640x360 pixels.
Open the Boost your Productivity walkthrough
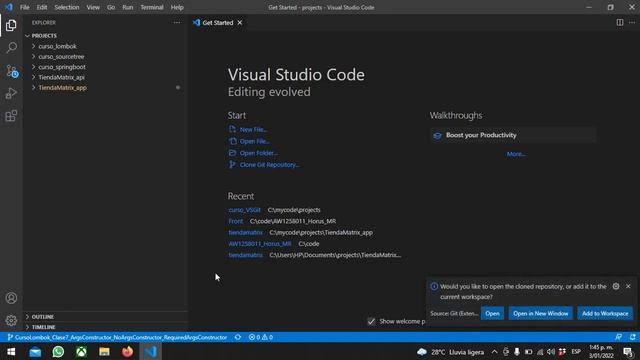tap(513, 135)
